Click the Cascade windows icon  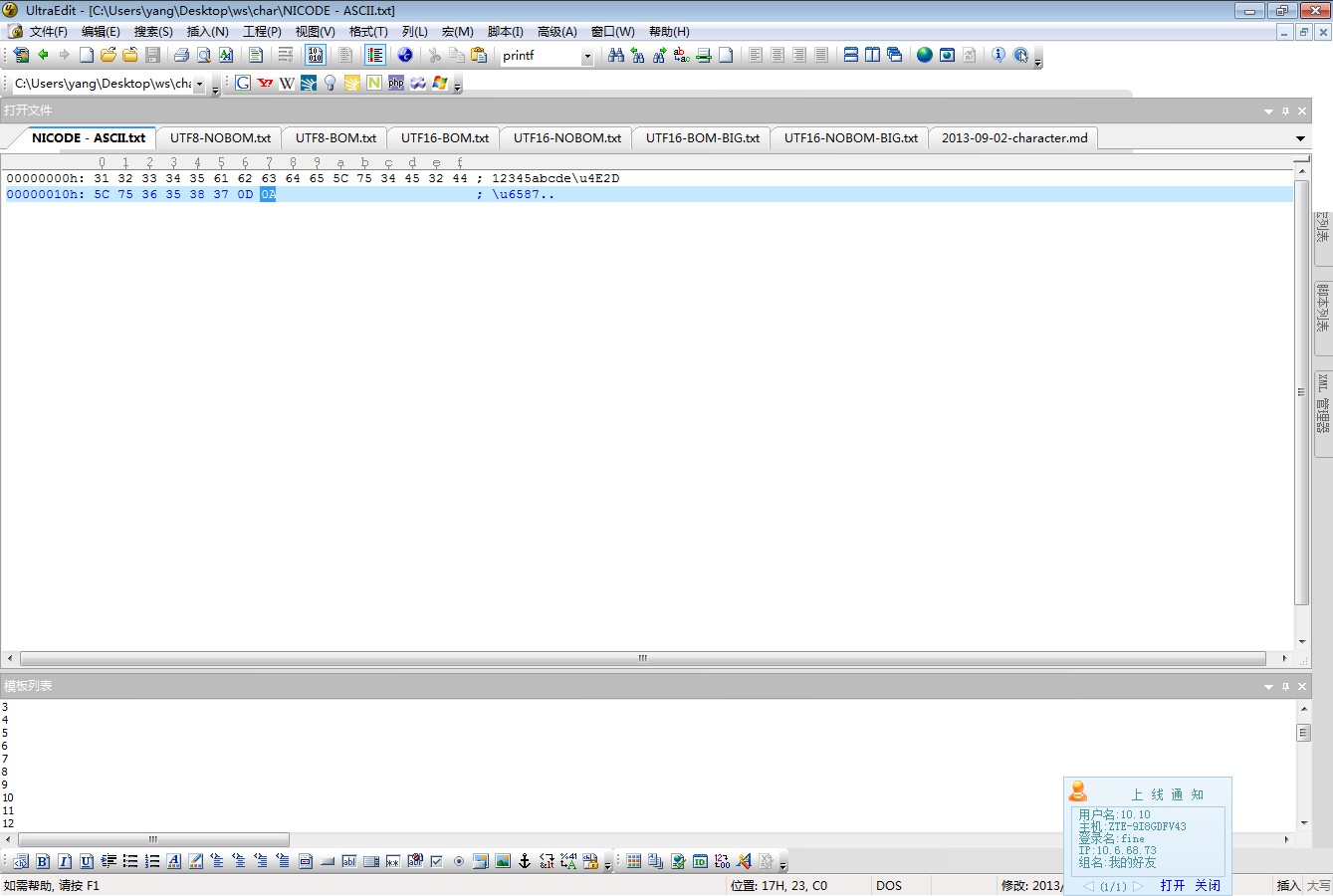click(x=895, y=55)
